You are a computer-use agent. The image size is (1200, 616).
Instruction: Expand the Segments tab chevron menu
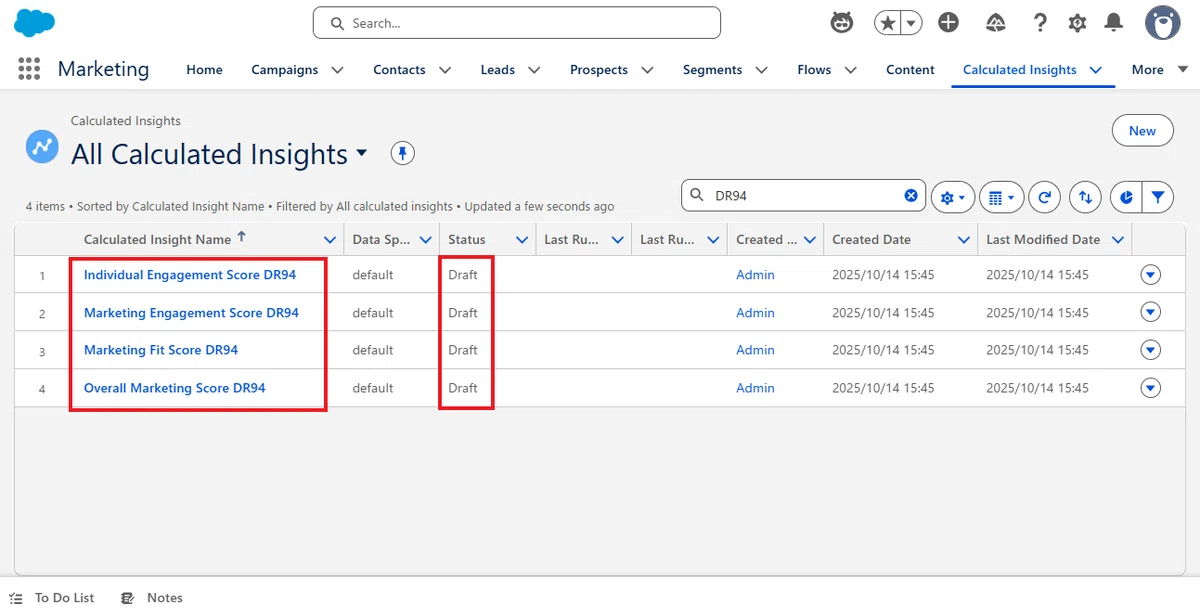(762, 70)
